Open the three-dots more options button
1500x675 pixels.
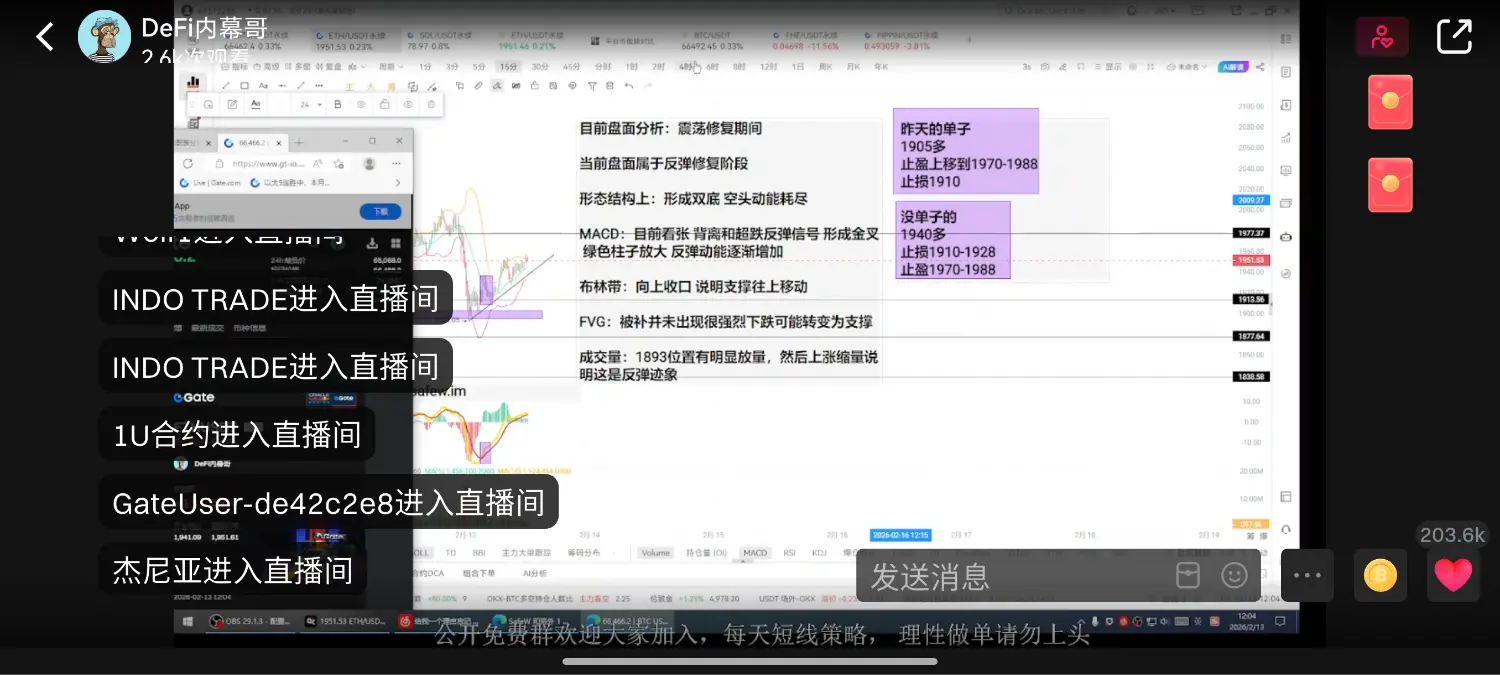point(1308,575)
